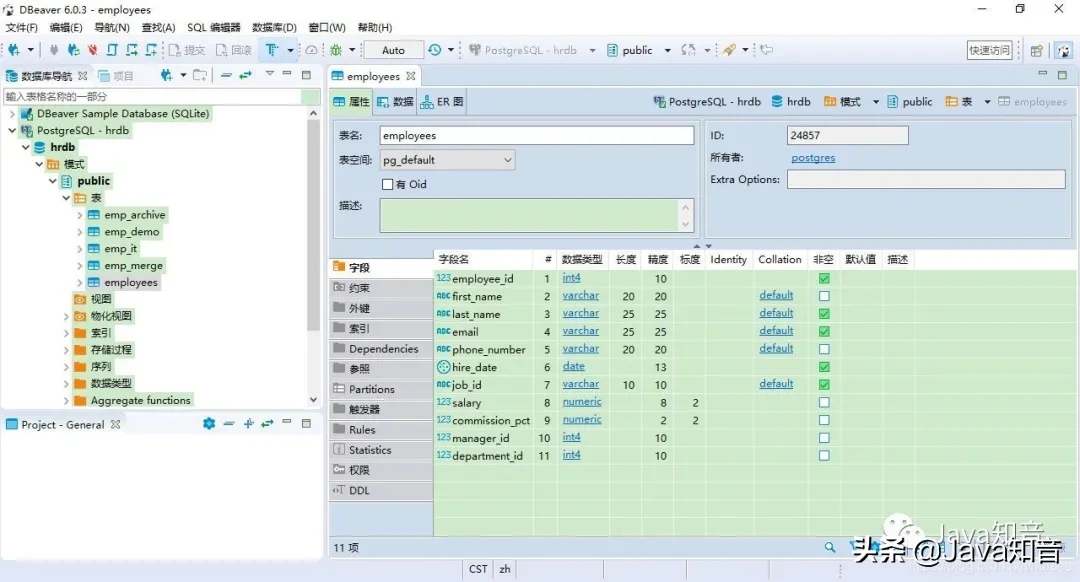Screen dimensions: 1080x582
Task: Click the Rollback (回滚) toolbar button
Action: pyautogui.click(x=234, y=50)
